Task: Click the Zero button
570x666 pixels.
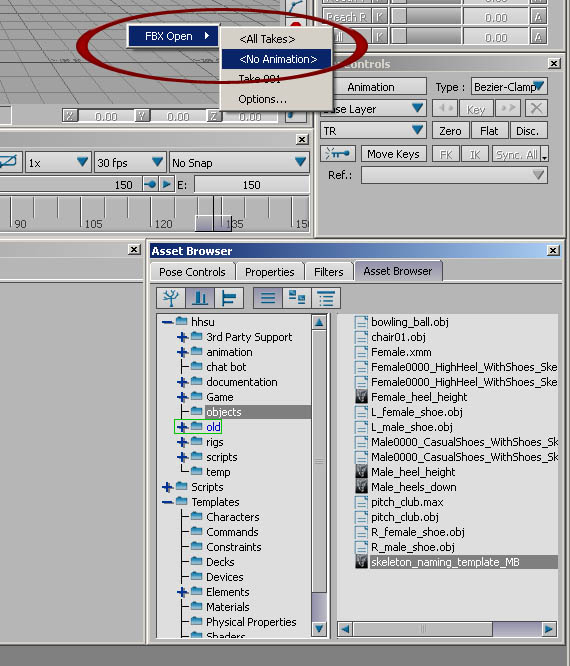Action: click(x=450, y=130)
